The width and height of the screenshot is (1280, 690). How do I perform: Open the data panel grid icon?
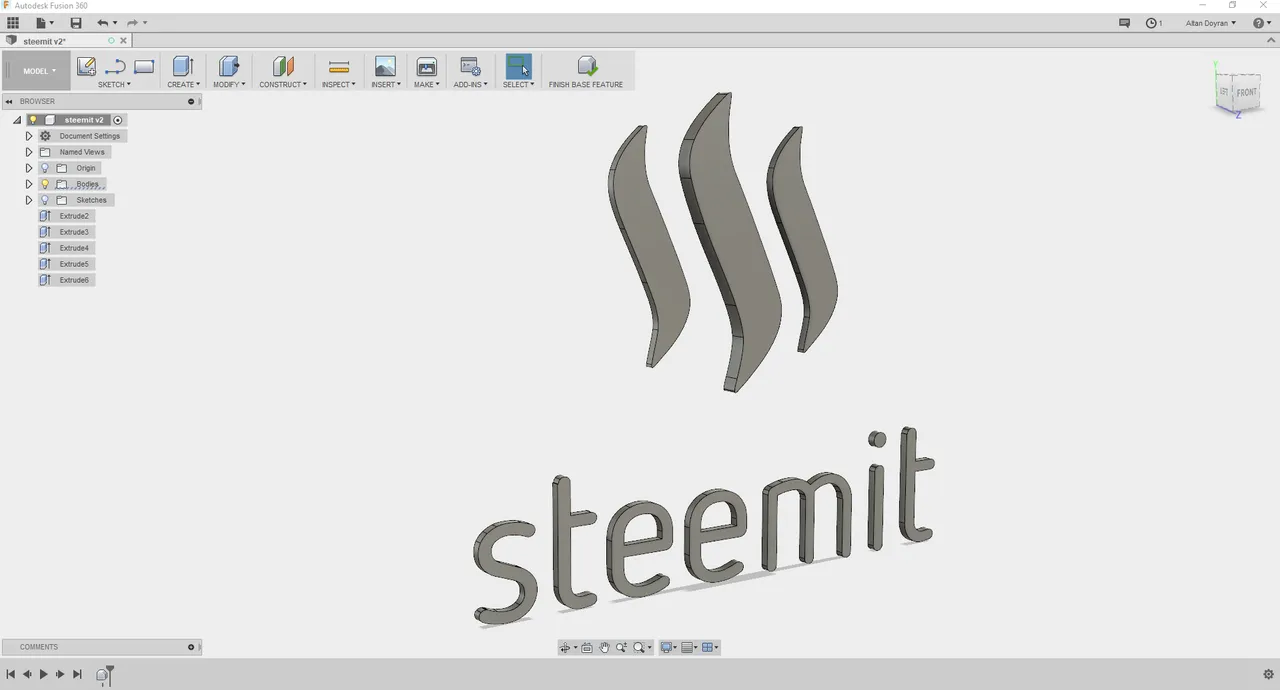pos(13,22)
